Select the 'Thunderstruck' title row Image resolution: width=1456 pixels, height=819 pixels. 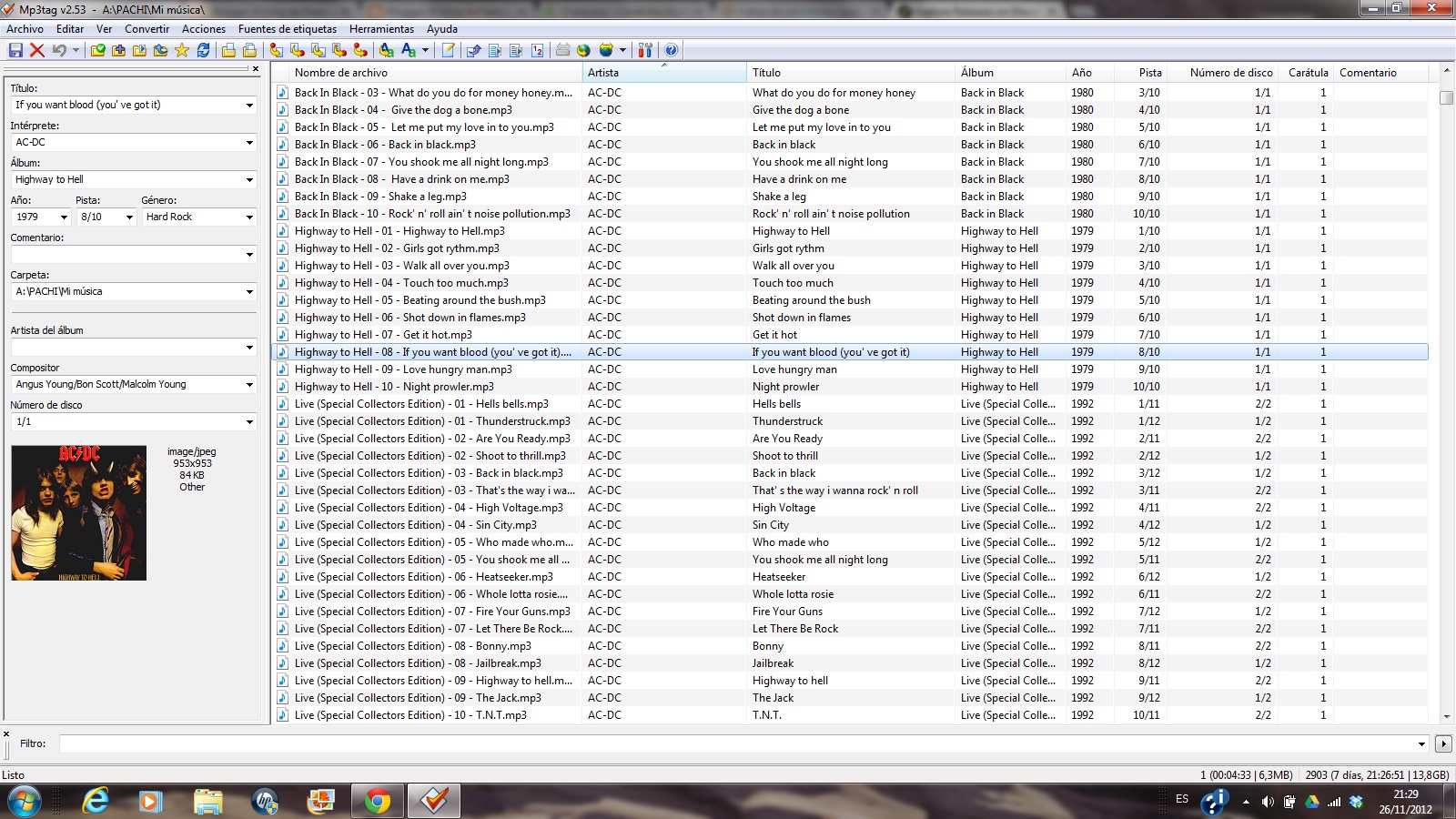point(850,421)
